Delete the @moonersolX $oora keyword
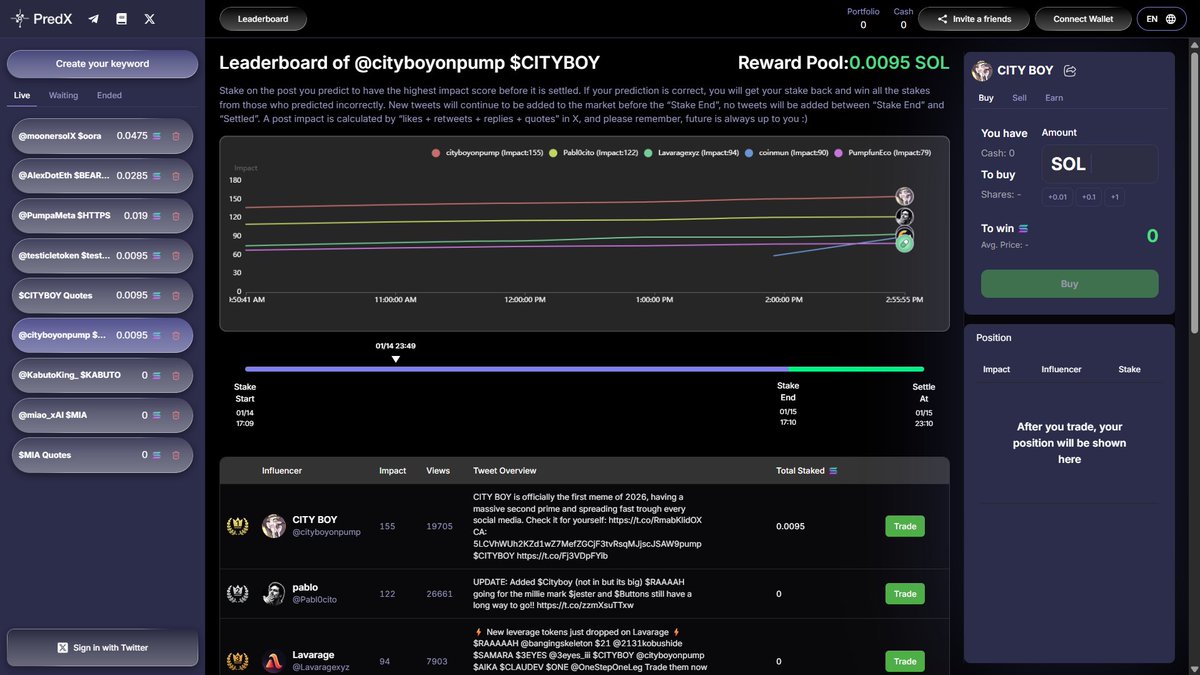This screenshot has height=675, width=1200. coord(176,135)
